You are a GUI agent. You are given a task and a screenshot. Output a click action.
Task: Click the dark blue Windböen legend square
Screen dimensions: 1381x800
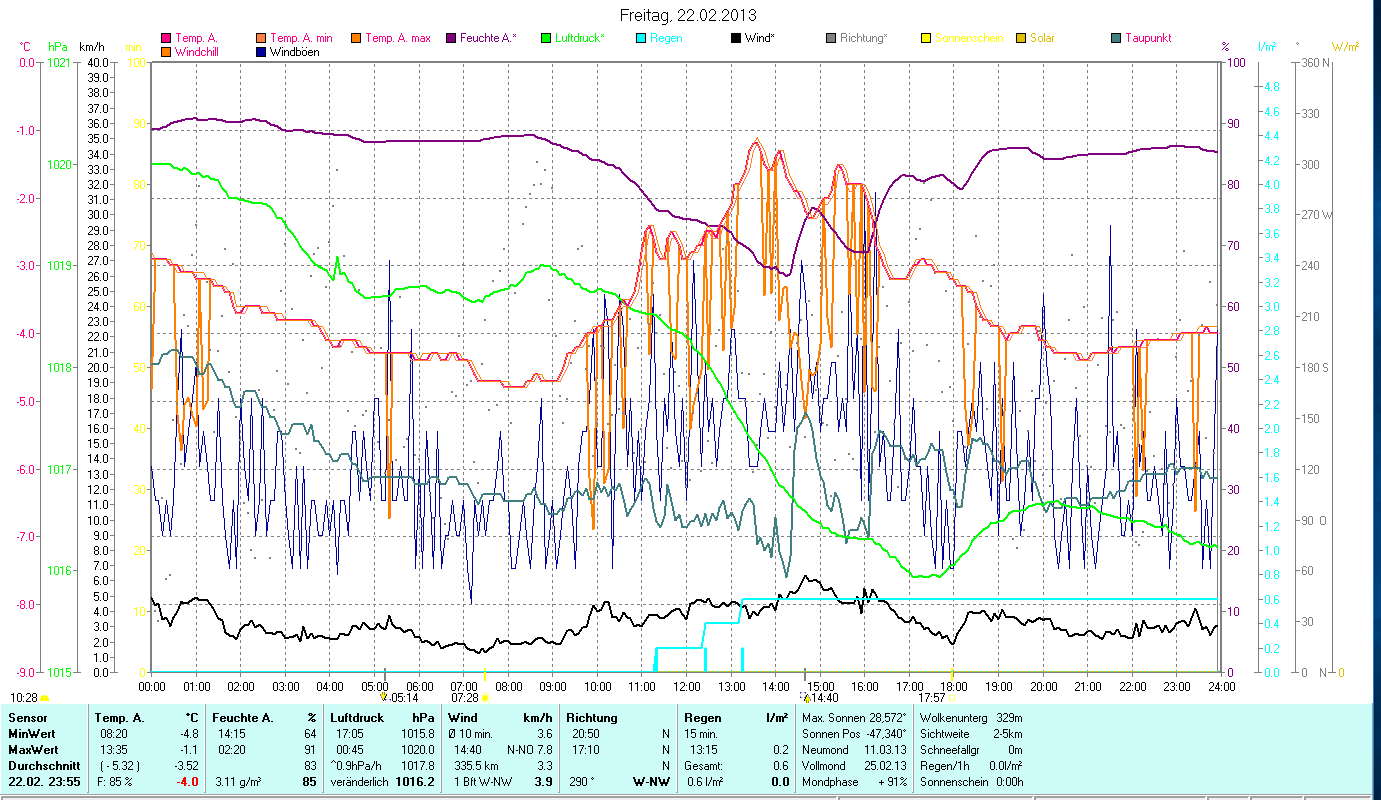point(261,51)
